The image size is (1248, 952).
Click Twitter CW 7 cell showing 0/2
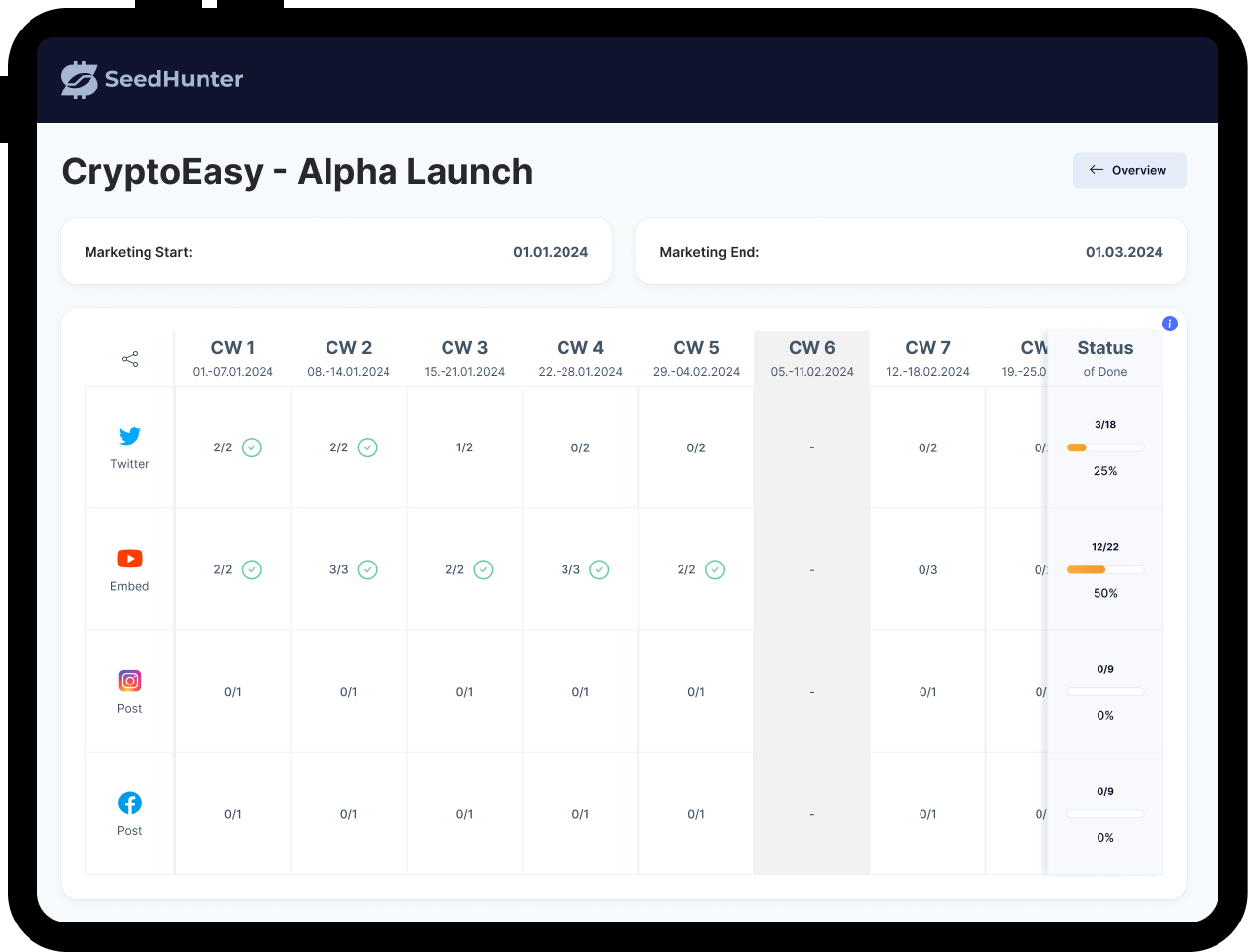click(x=927, y=447)
